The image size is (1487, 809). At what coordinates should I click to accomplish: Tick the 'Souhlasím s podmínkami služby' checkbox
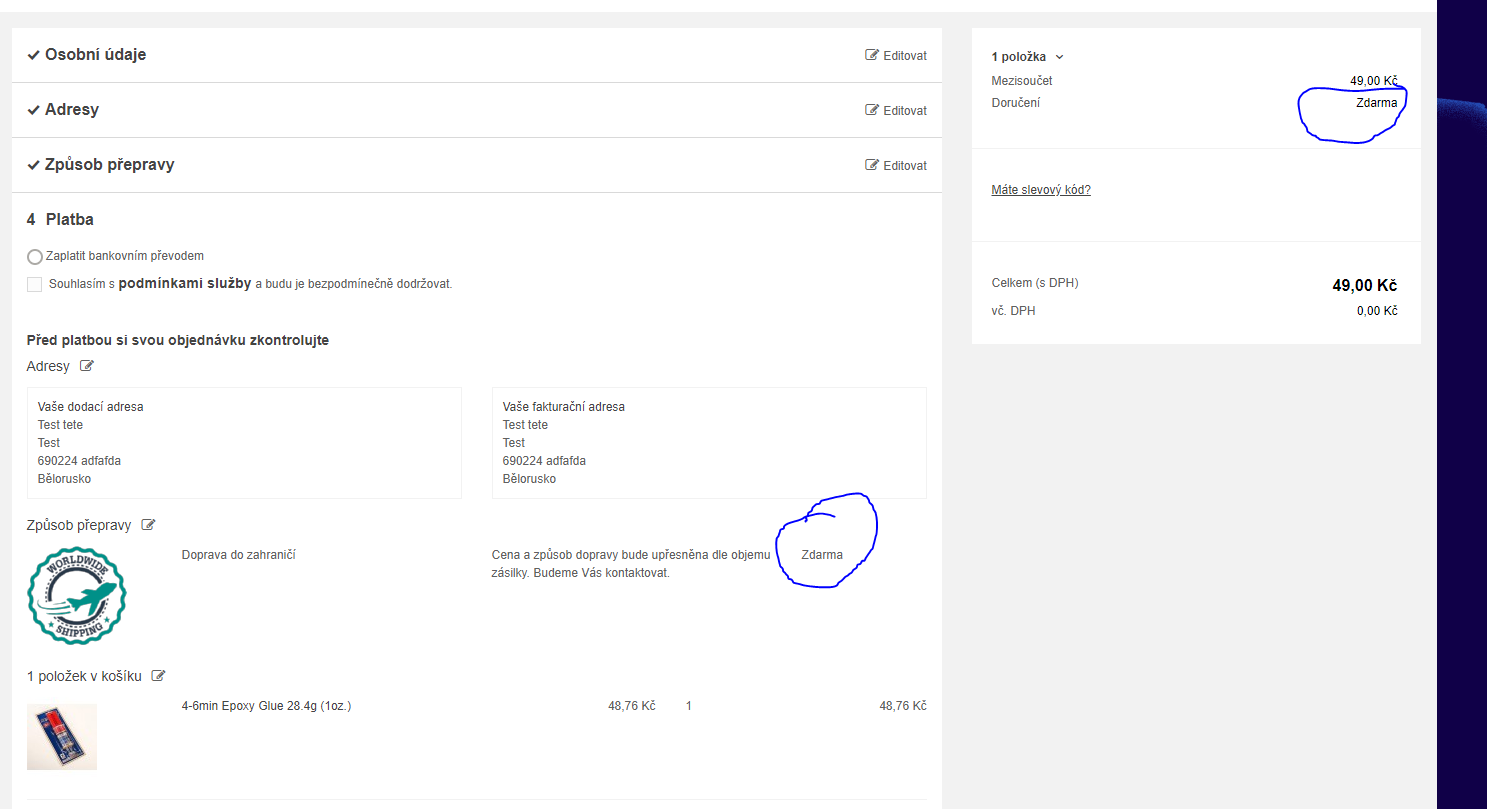coord(35,284)
